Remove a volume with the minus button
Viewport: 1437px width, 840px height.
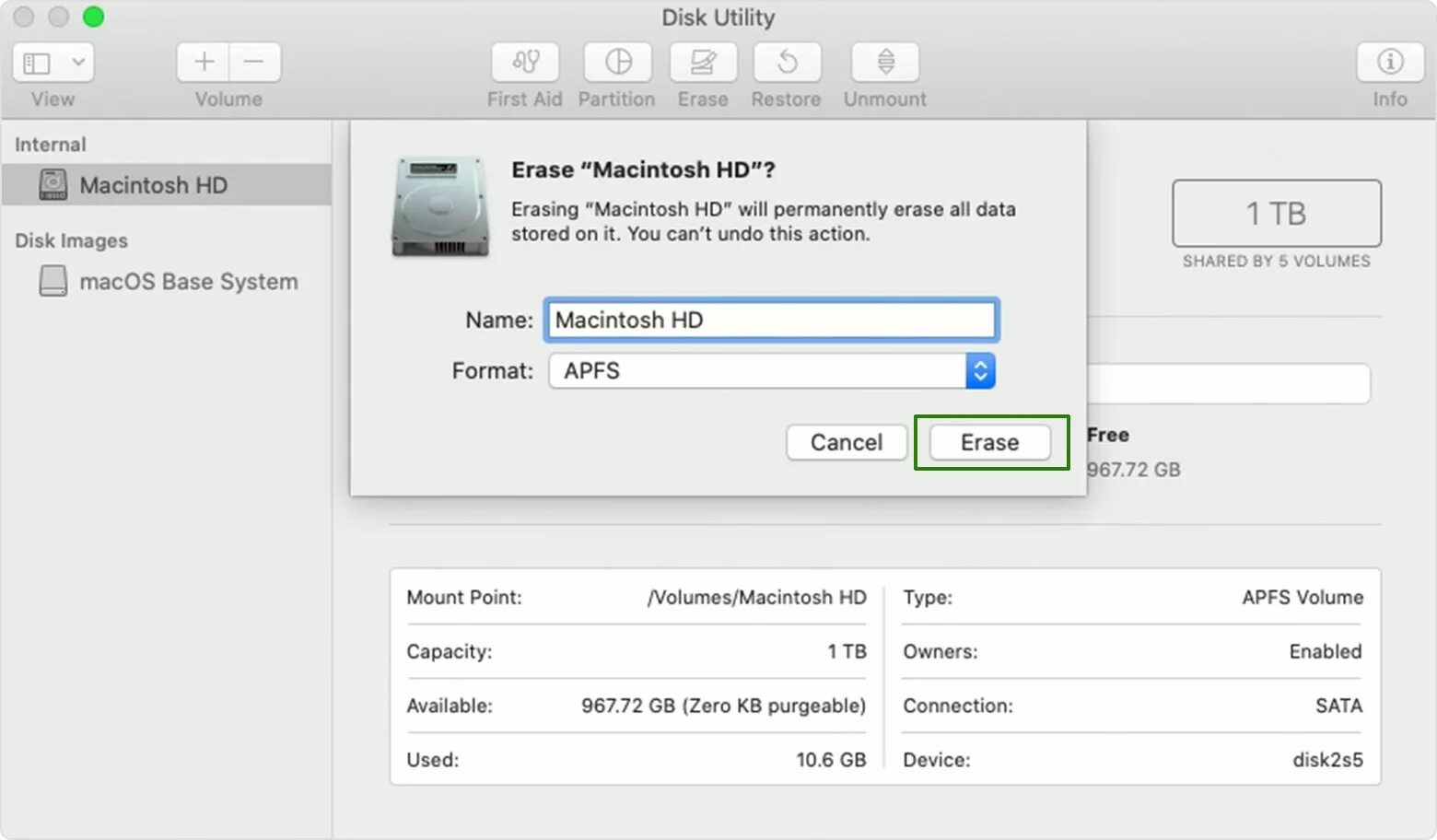(x=255, y=63)
